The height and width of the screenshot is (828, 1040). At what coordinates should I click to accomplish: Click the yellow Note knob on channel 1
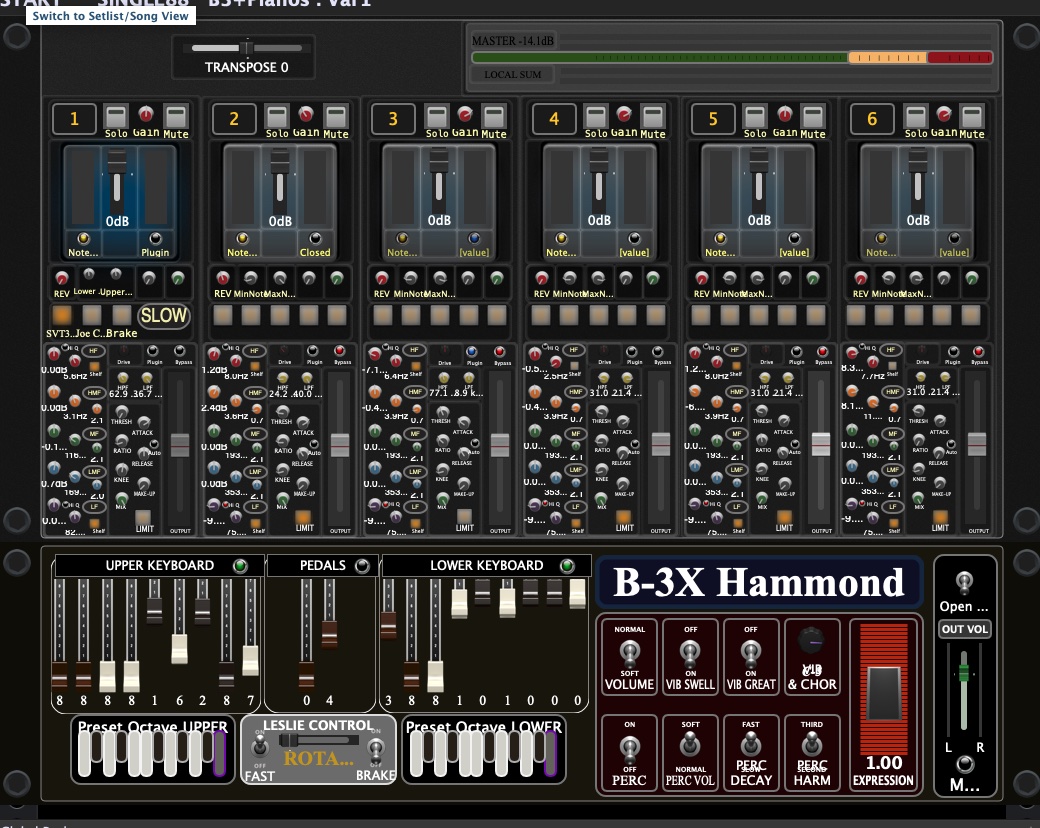(x=83, y=238)
